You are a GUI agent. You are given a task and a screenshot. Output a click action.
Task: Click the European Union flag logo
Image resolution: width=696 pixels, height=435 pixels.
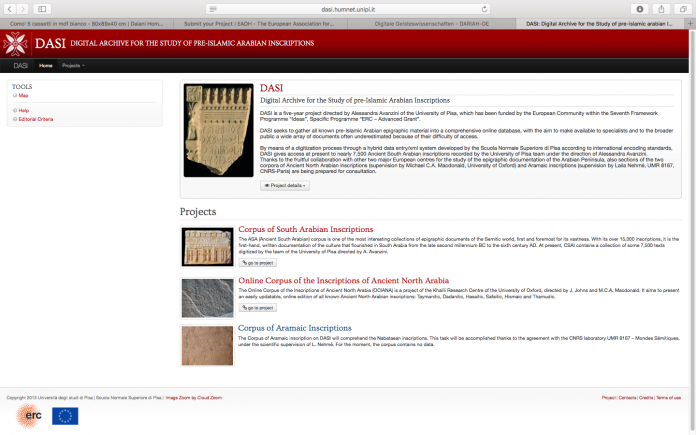tap(65, 416)
